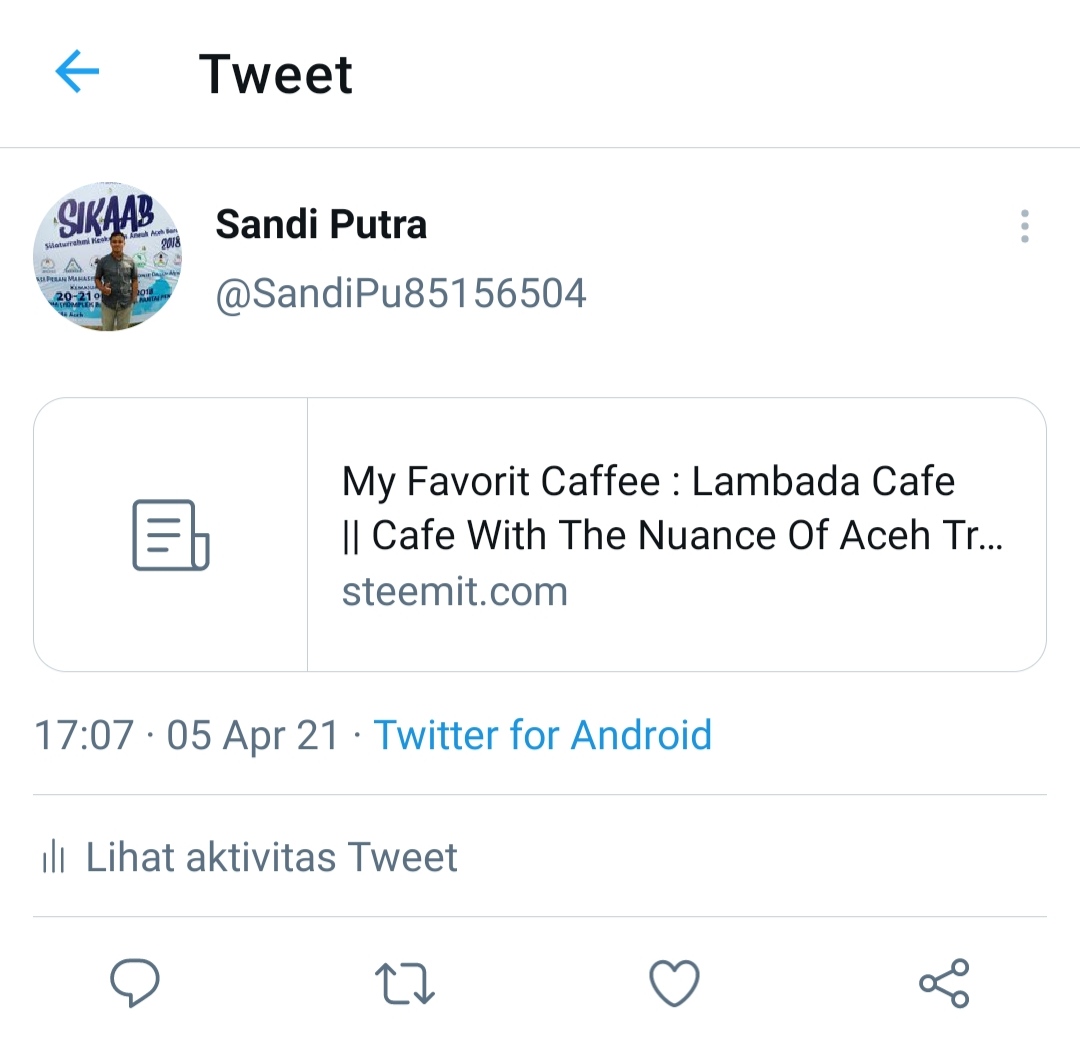Tap the @SandiPu85156504 handle

pyautogui.click(x=401, y=293)
